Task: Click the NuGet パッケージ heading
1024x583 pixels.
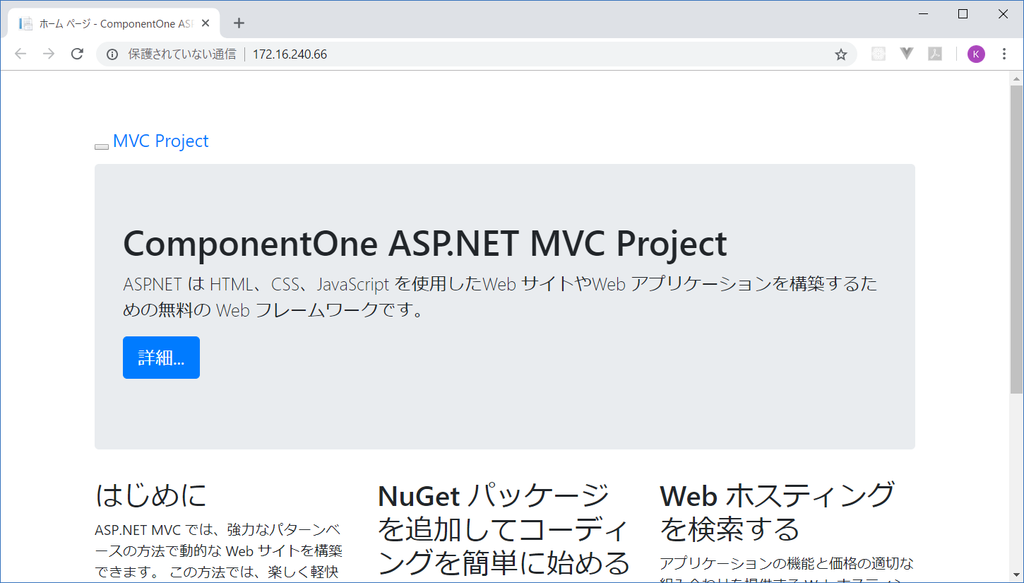Action: 504,529
